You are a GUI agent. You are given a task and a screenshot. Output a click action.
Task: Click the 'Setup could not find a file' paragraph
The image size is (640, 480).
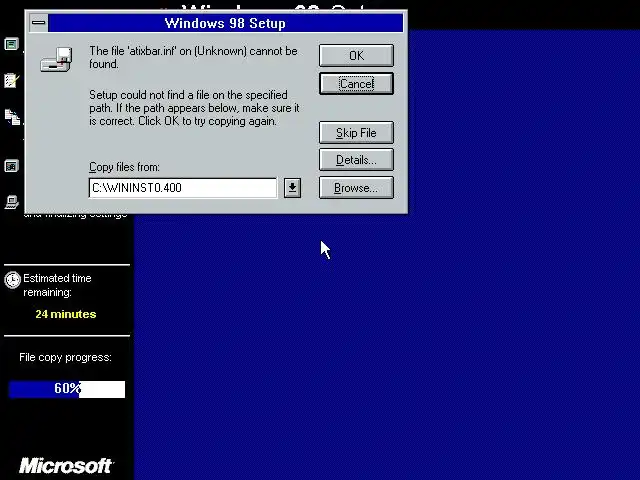pyautogui.click(x=194, y=108)
